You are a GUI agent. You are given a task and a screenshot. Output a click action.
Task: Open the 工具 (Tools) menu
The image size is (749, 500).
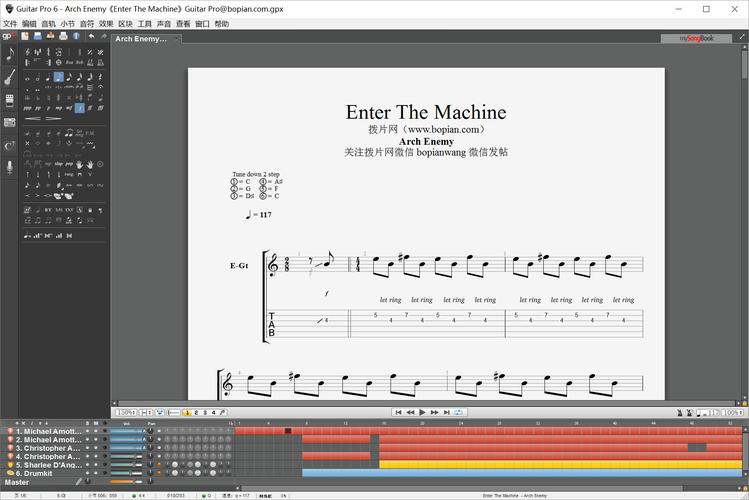coord(145,23)
